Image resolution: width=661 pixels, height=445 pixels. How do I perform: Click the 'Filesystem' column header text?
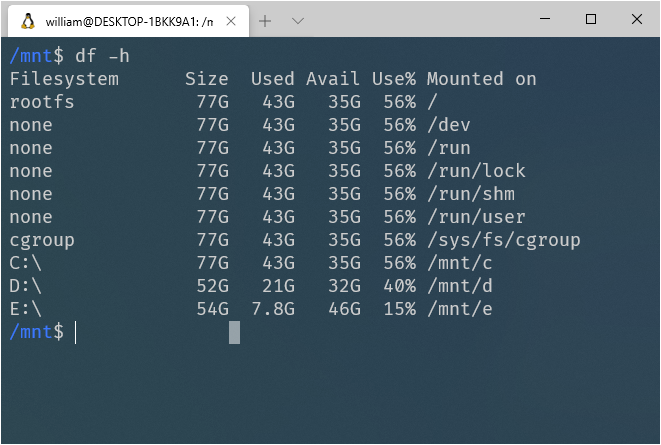point(64,79)
